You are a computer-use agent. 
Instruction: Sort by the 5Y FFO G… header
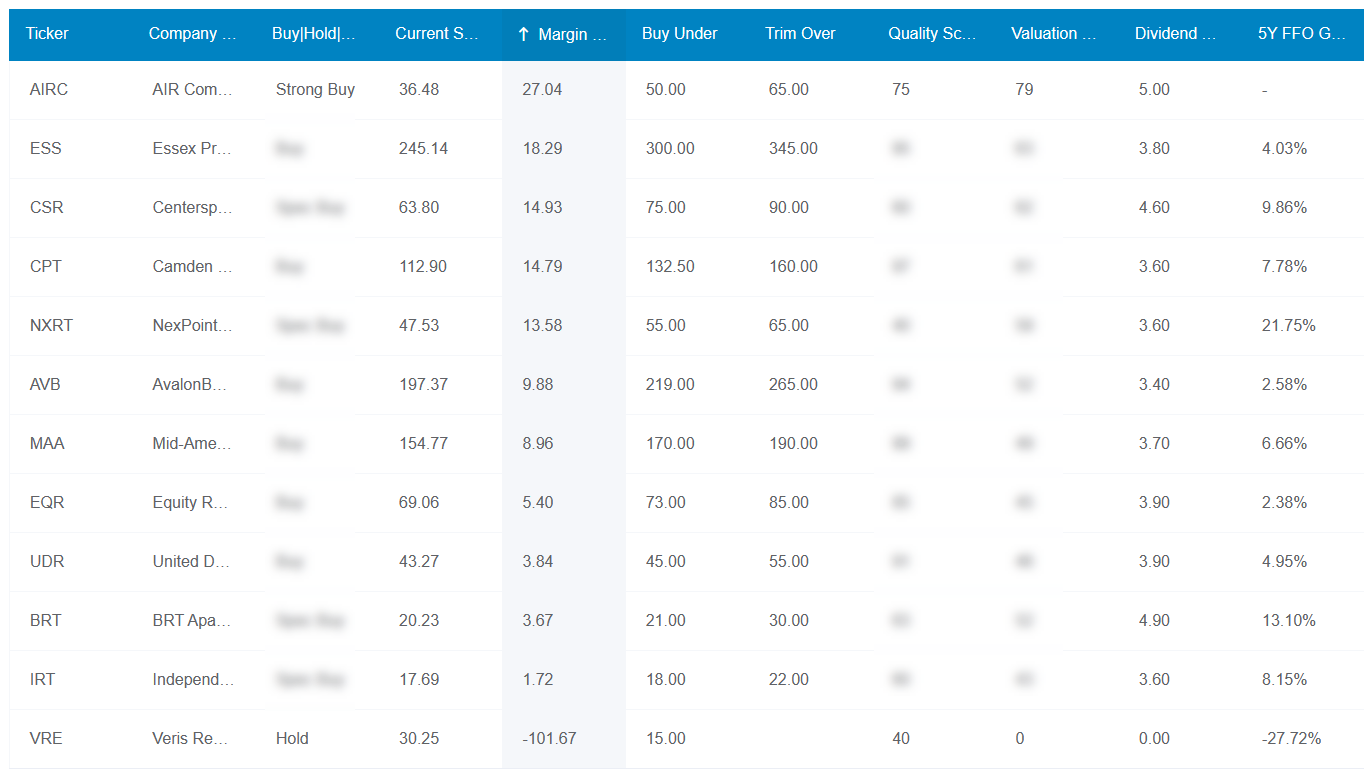(x=1302, y=34)
